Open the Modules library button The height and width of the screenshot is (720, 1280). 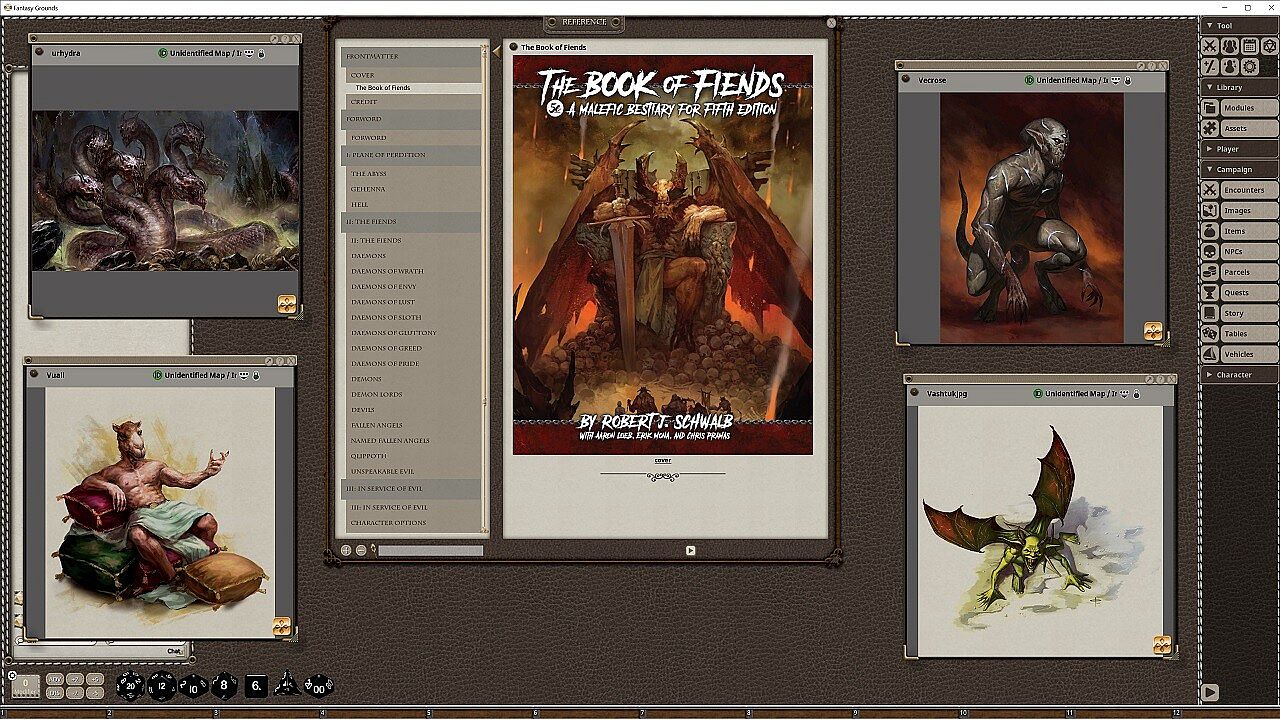coord(1239,108)
